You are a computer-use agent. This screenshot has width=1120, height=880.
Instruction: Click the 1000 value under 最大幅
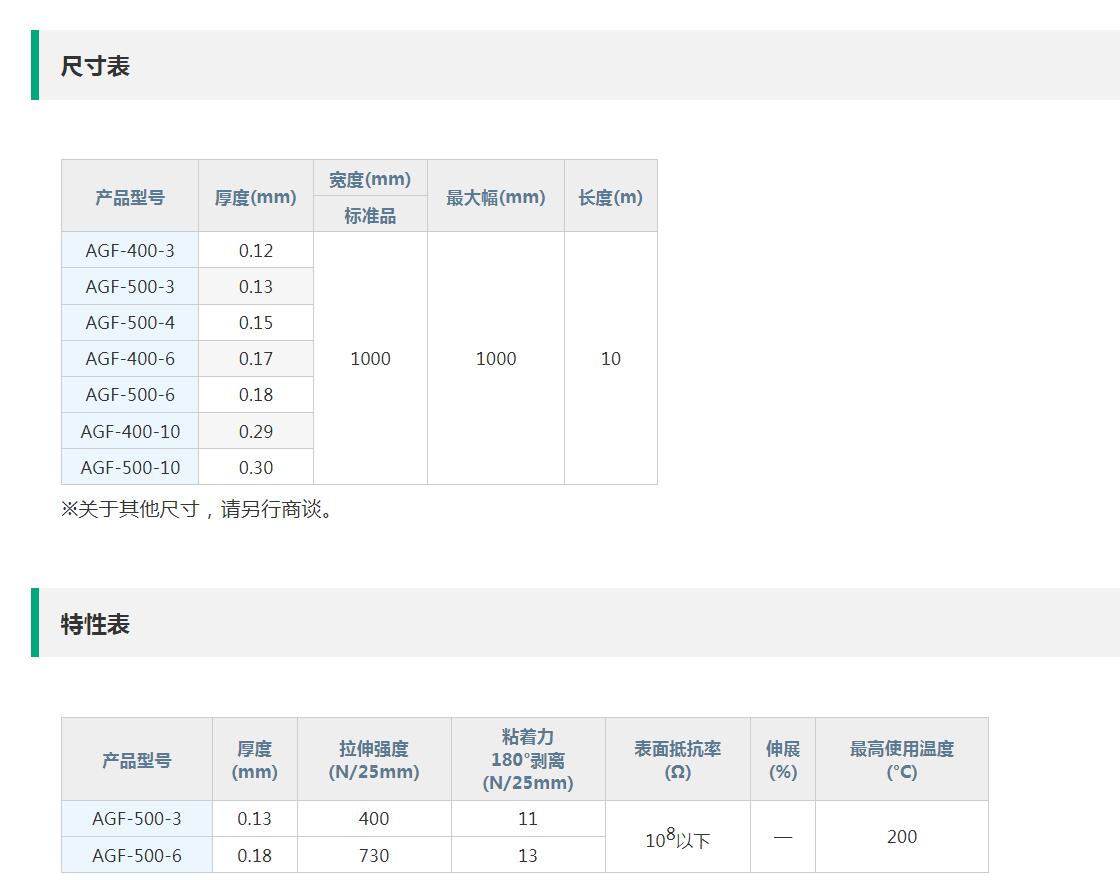pos(496,359)
